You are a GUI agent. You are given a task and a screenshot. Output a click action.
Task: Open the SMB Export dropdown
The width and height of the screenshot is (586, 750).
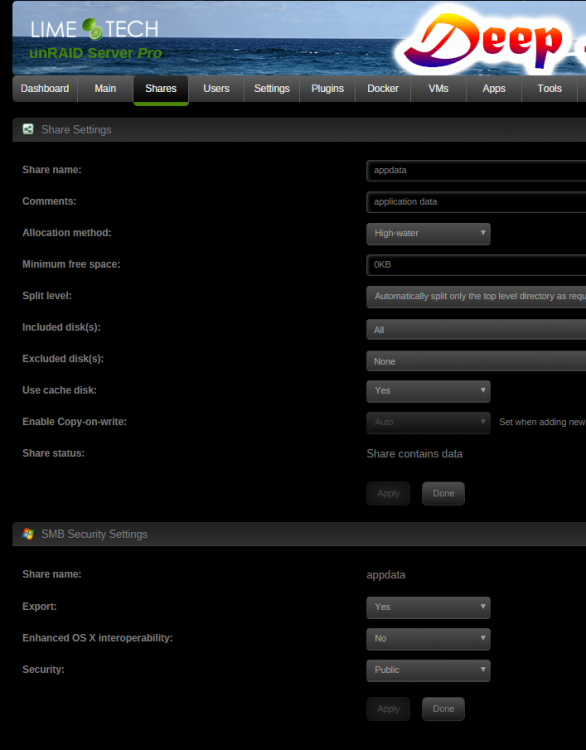tap(428, 607)
